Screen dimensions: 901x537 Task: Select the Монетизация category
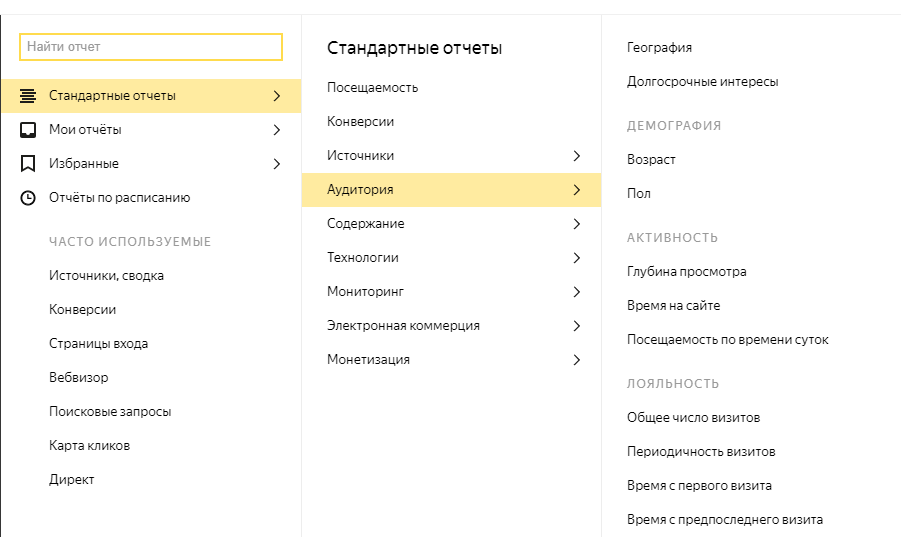click(452, 360)
